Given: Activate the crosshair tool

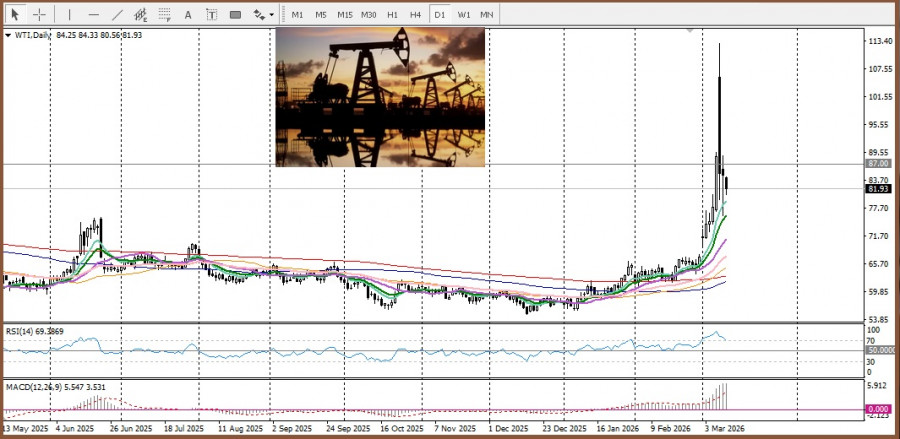Looking at the screenshot, I should [39, 15].
